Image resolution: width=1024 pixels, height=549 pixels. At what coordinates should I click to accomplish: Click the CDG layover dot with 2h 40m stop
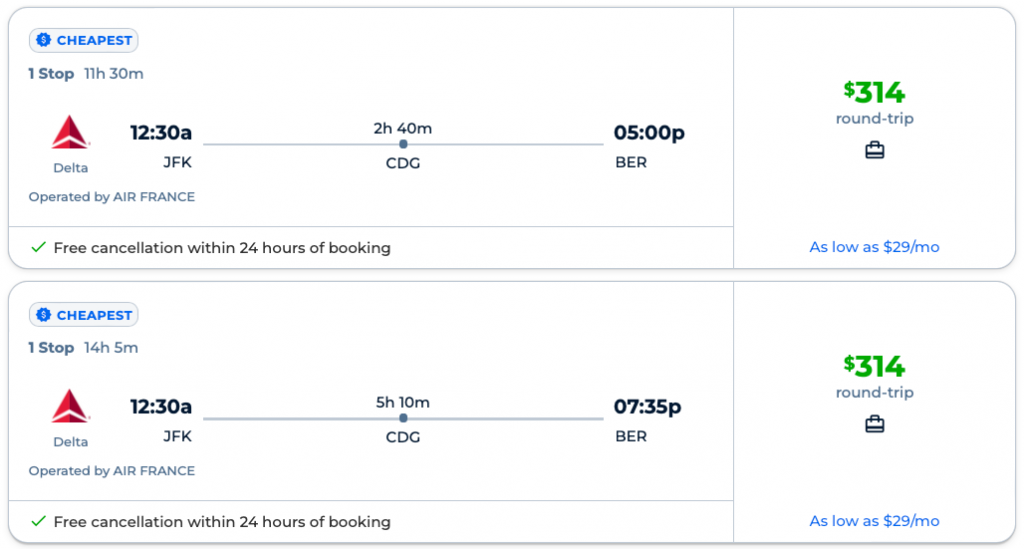click(403, 144)
